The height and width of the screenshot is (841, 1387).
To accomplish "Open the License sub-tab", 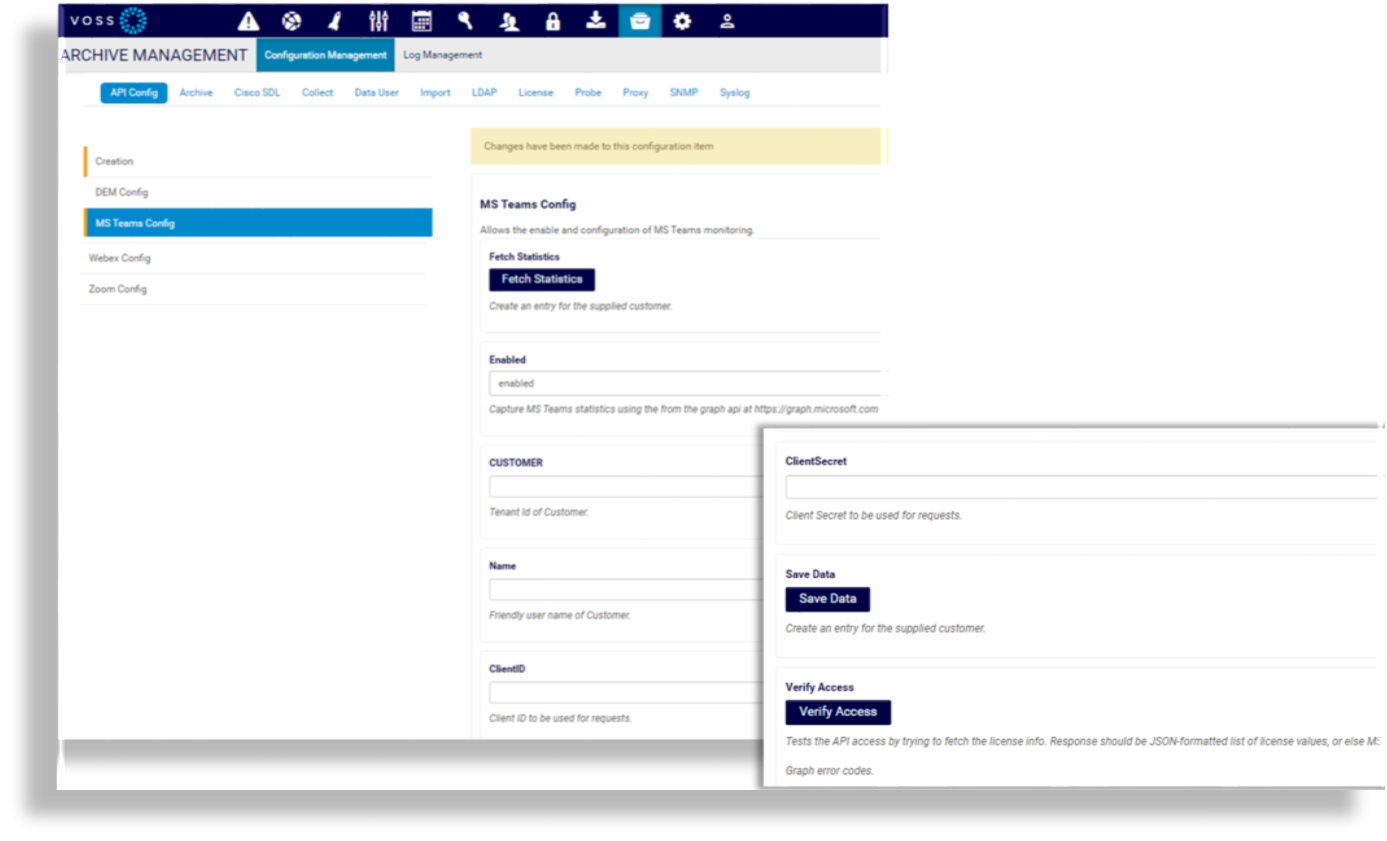I will click(536, 93).
